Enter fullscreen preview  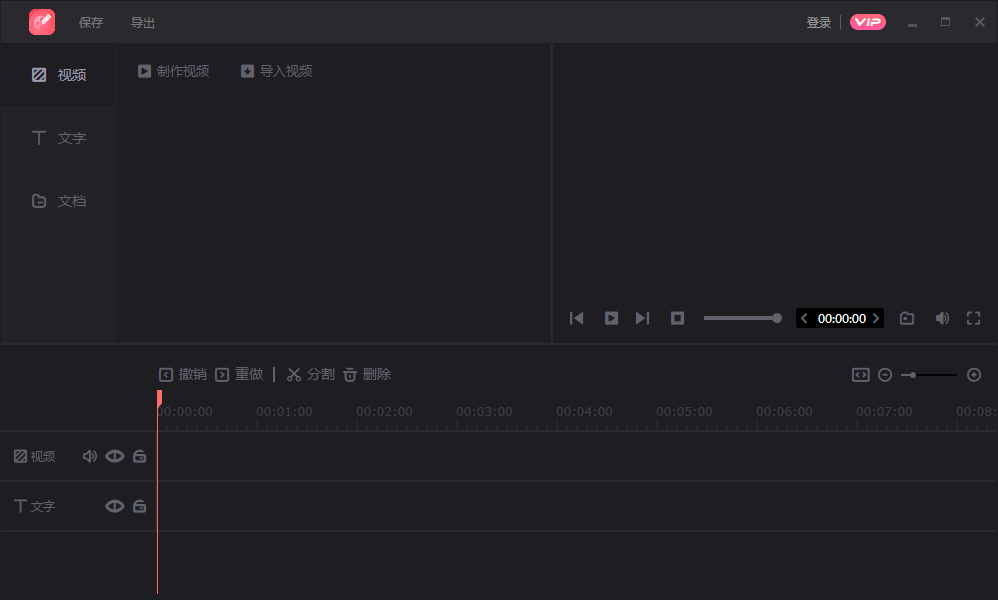[x=974, y=318]
